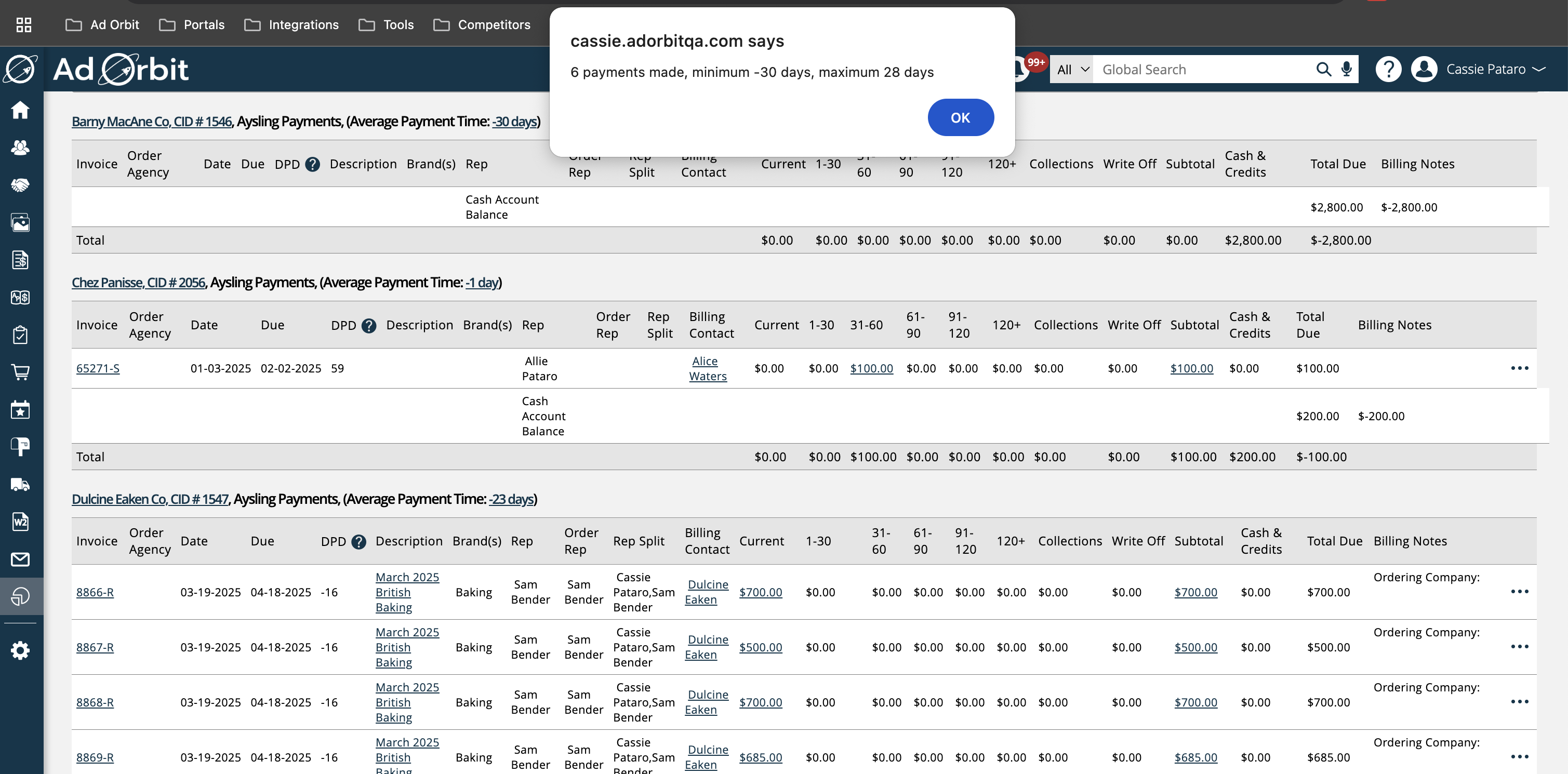1568x774 pixels.
Task: Open the starred calendar icon in sidebar
Action: coord(21,409)
